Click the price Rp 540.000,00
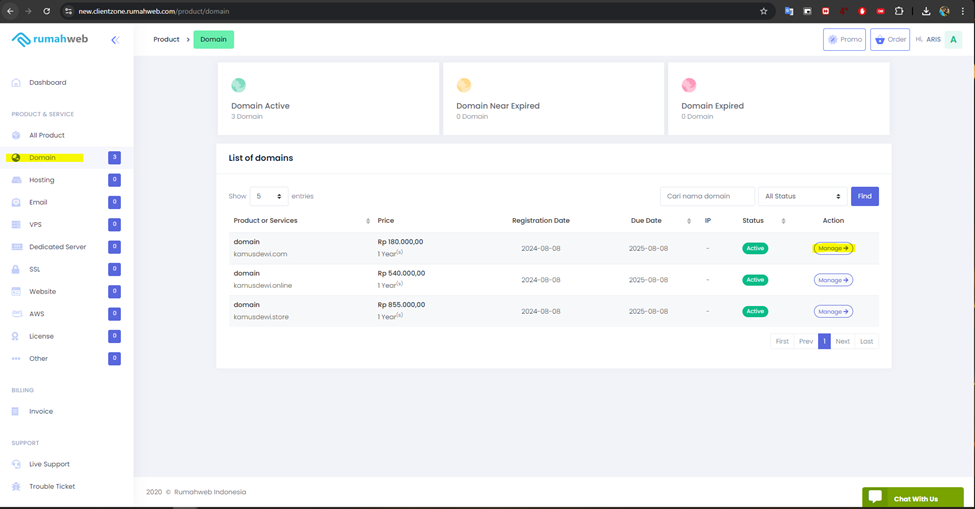 [x=401, y=273]
